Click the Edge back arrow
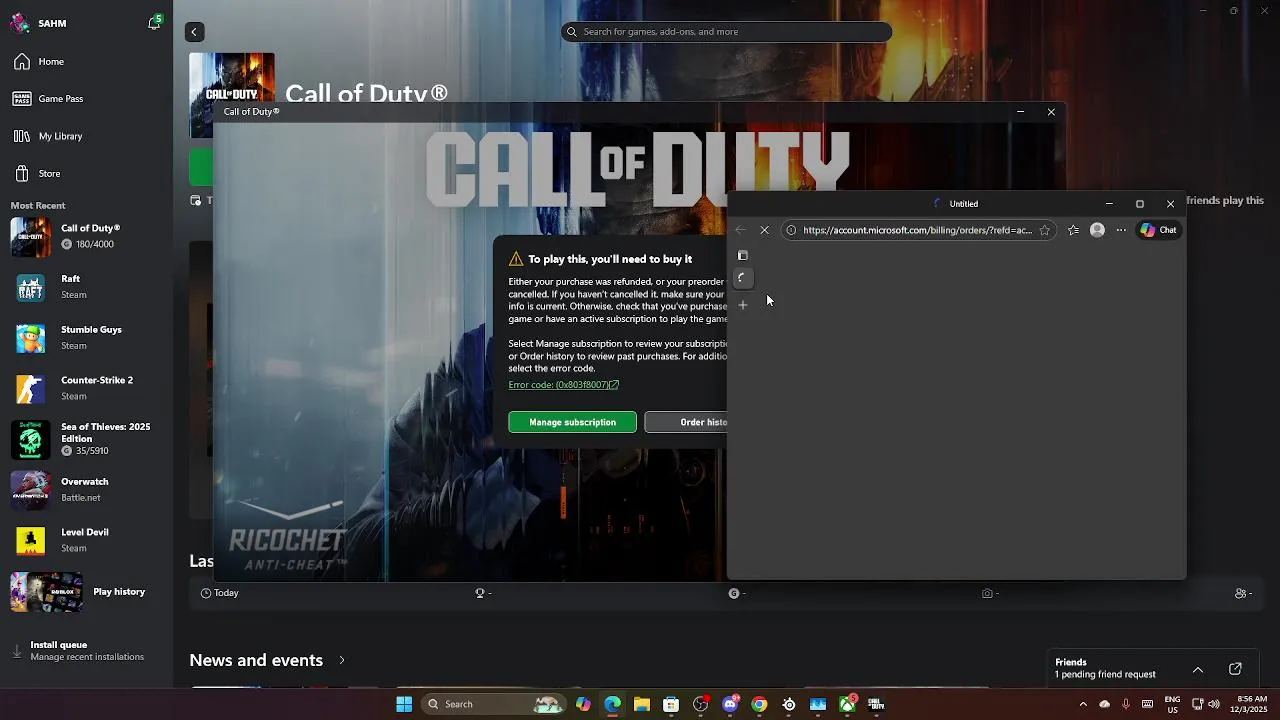 [741, 230]
